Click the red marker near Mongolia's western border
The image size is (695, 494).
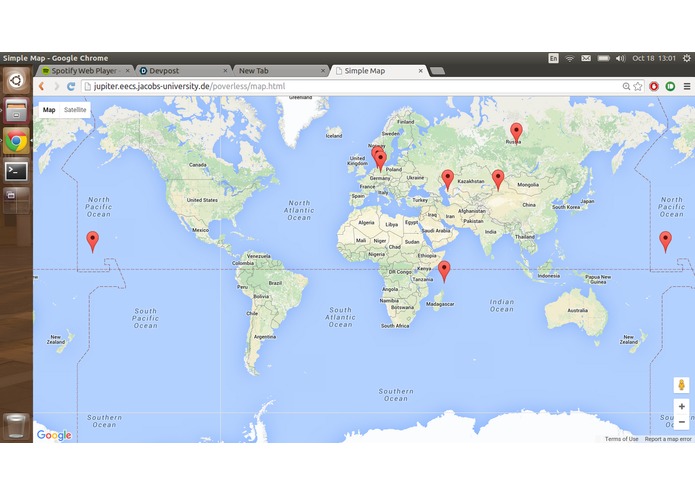[x=498, y=179]
